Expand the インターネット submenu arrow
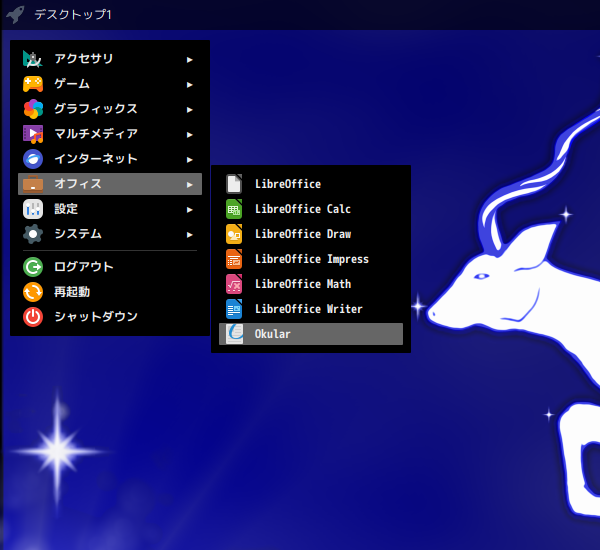The height and width of the screenshot is (550, 600). [189, 160]
